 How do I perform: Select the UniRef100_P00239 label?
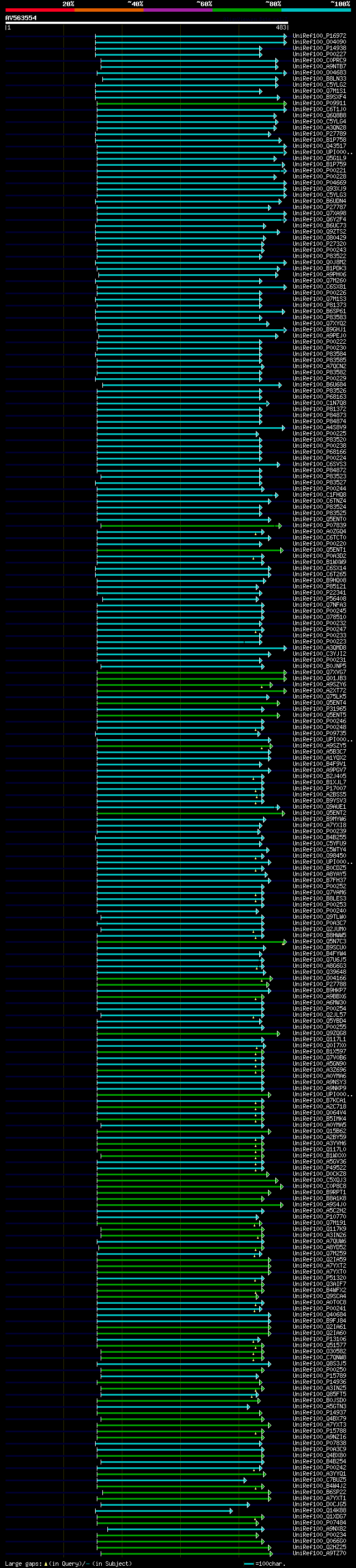point(319,831)
